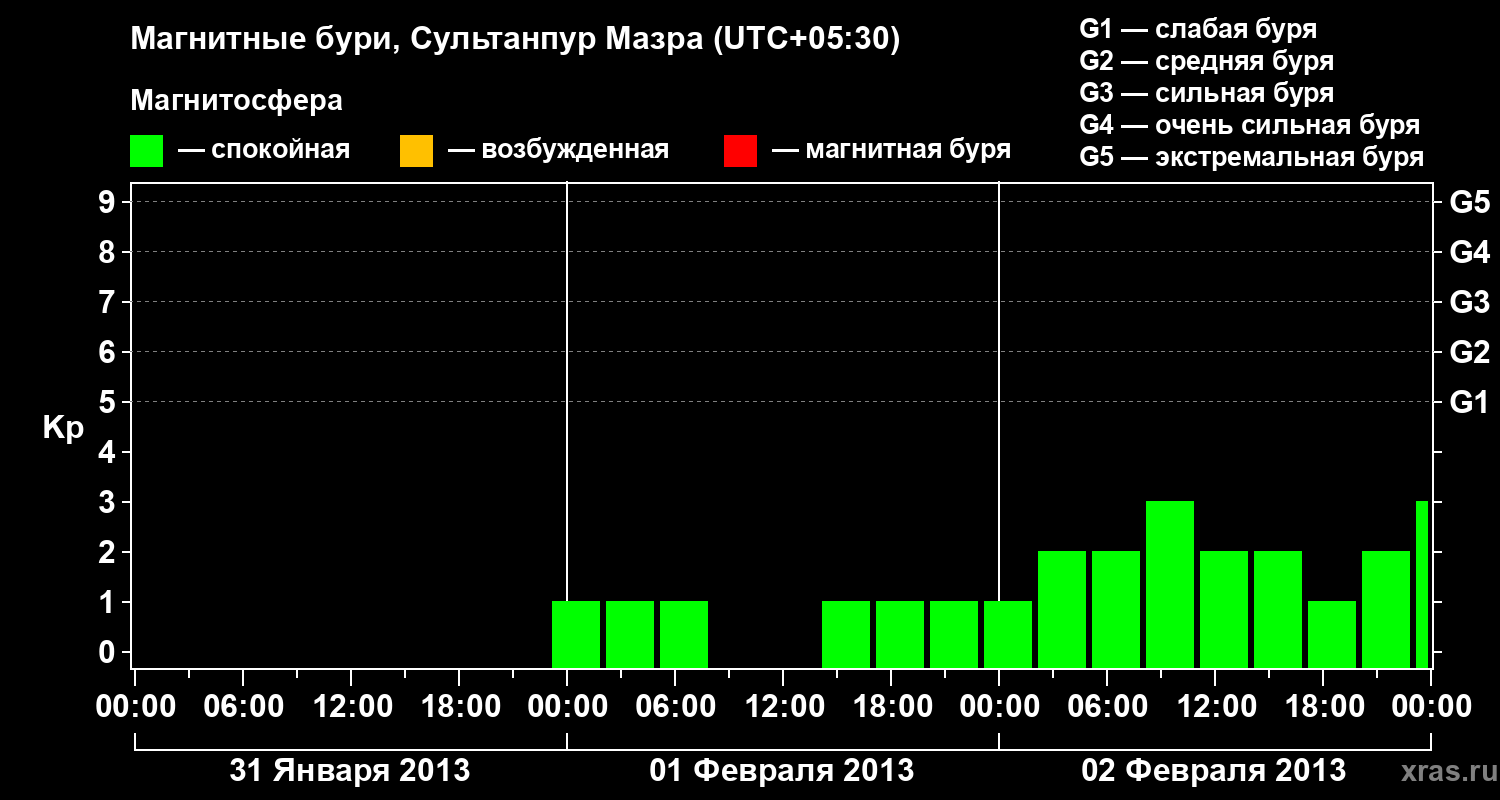
Task: Click the last wide Kp 2 bar on 02 Февраля
Action: (1386, 609)
